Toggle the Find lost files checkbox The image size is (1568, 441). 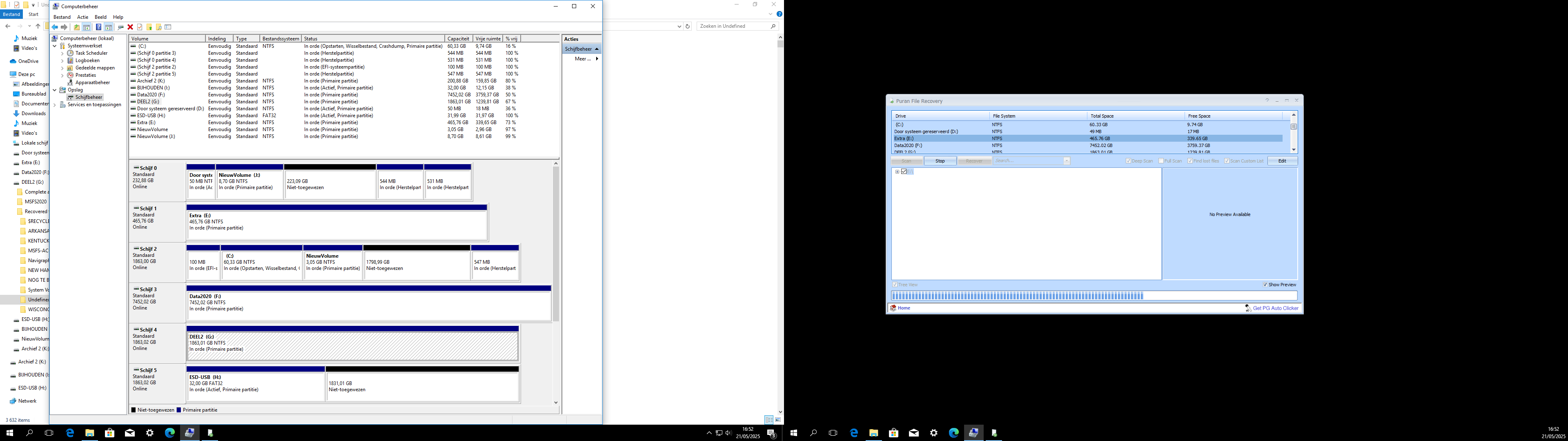click(1190, 161)
